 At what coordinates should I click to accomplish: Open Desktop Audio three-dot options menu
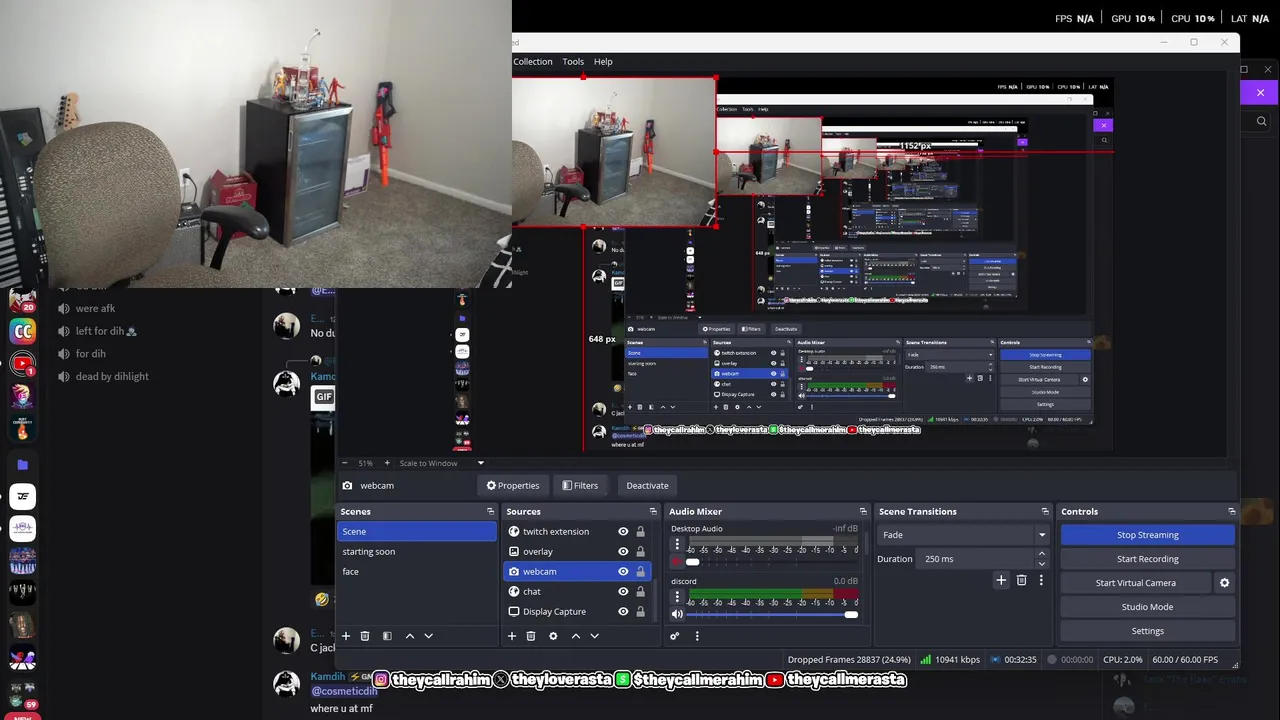[677, 545]
